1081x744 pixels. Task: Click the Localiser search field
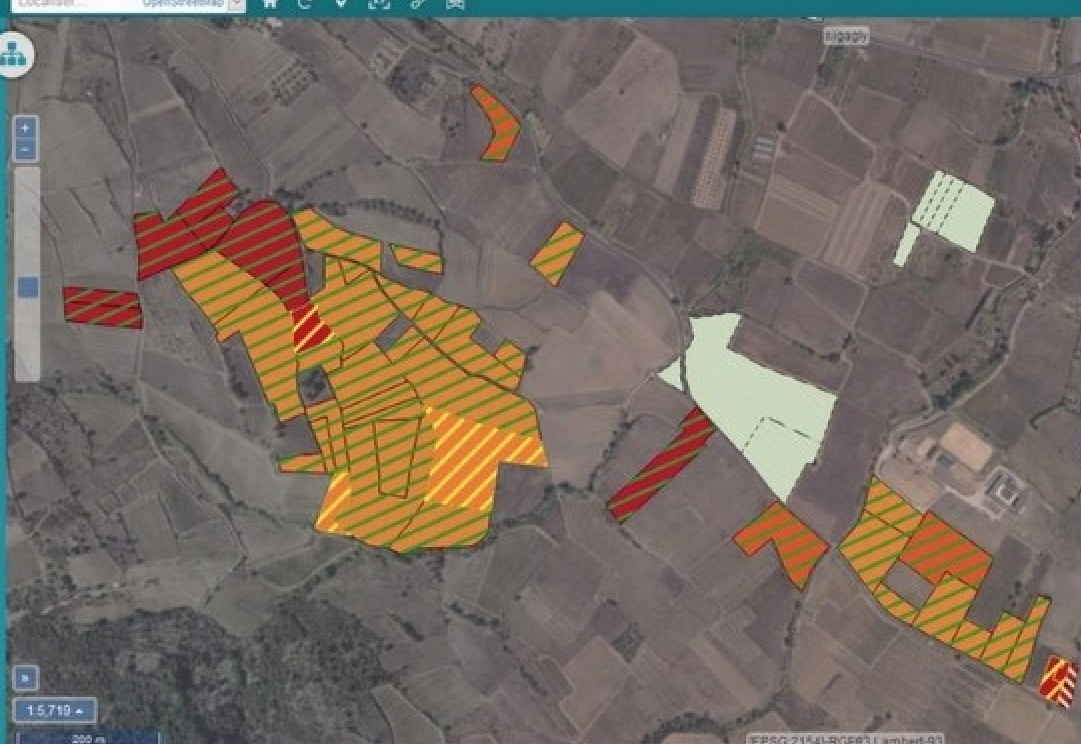[x=76, y=4]
